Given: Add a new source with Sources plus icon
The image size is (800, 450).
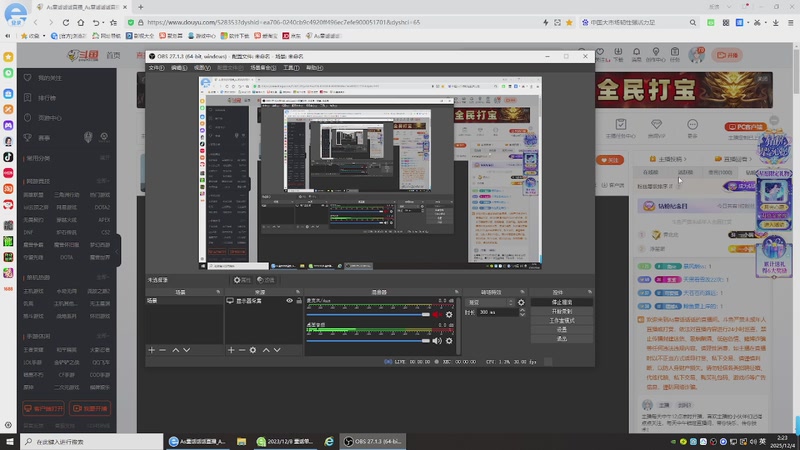Looking at the screenshot, I should click(231, 350).
